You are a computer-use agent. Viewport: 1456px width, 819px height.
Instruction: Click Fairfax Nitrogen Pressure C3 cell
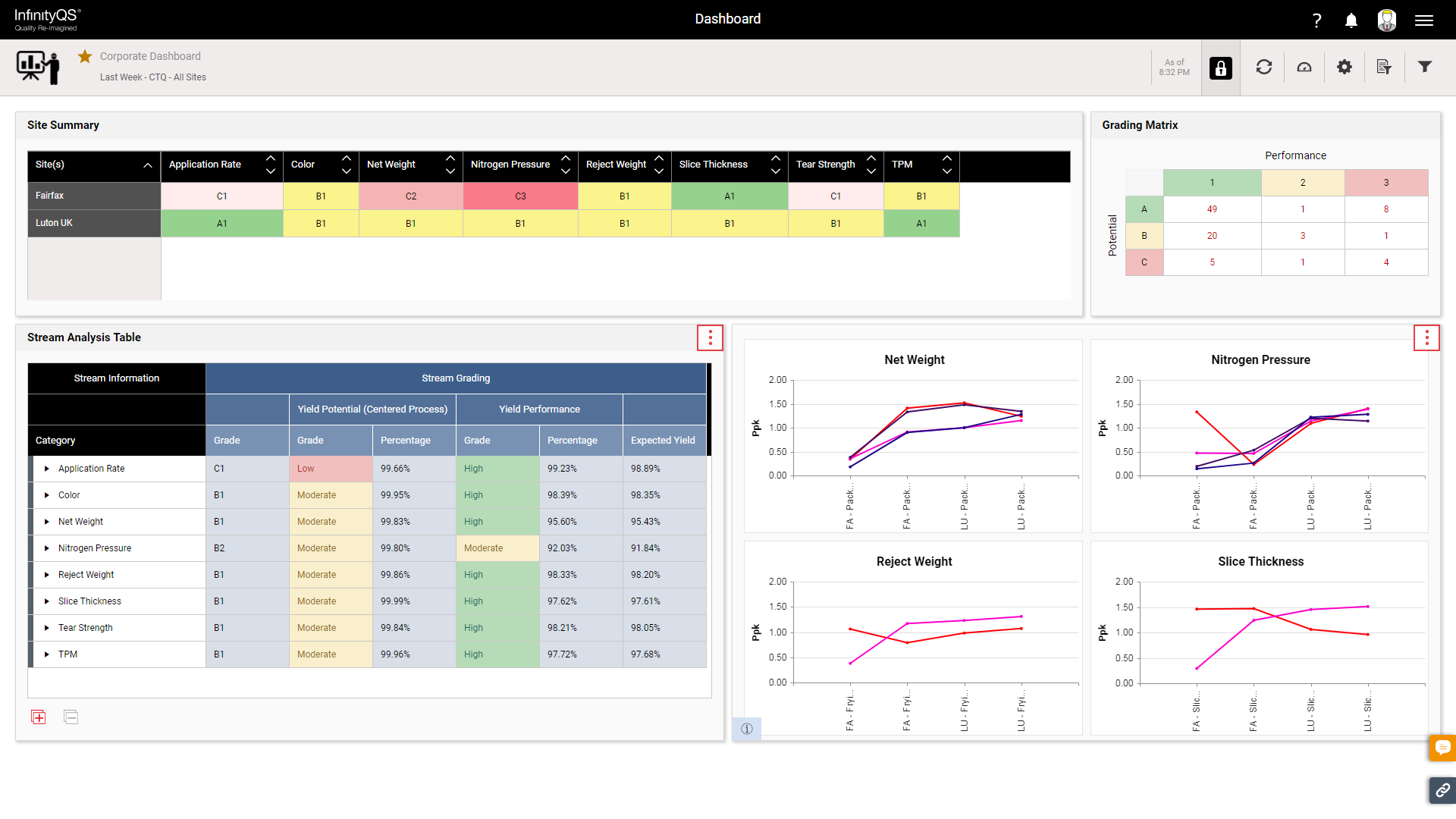tap(520, 196)
